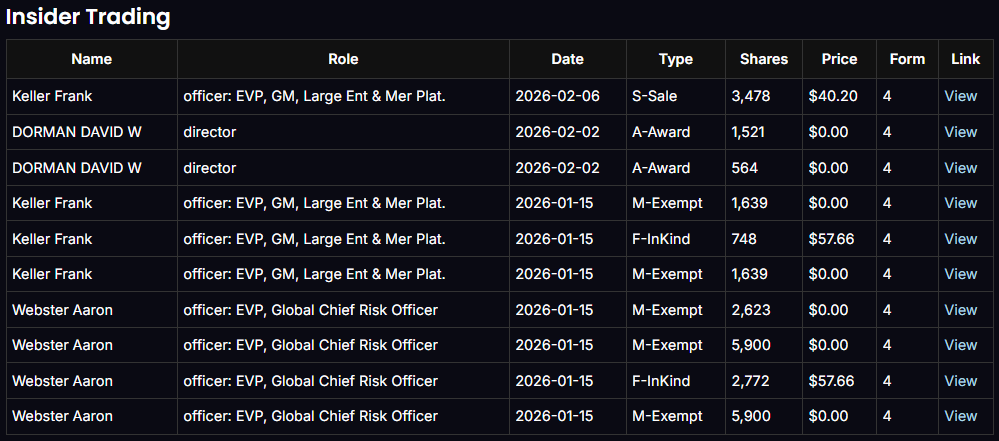
Task: Click the Role column header
Action: [x=343, y=59]
